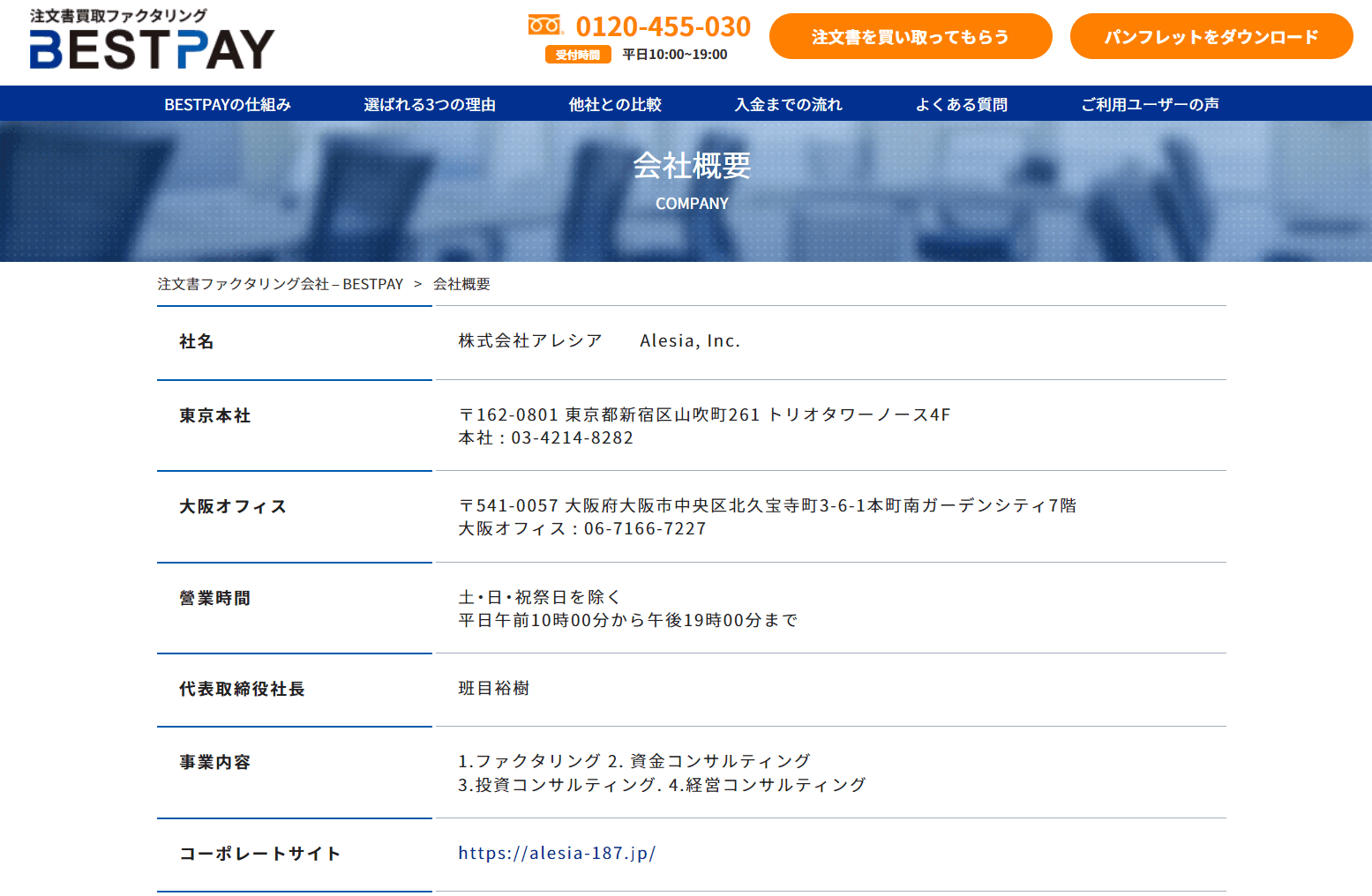Open the BESTPAYの仕組み menu item
This screenshot has height=896, width=1372.
click(x=228, y=104)
